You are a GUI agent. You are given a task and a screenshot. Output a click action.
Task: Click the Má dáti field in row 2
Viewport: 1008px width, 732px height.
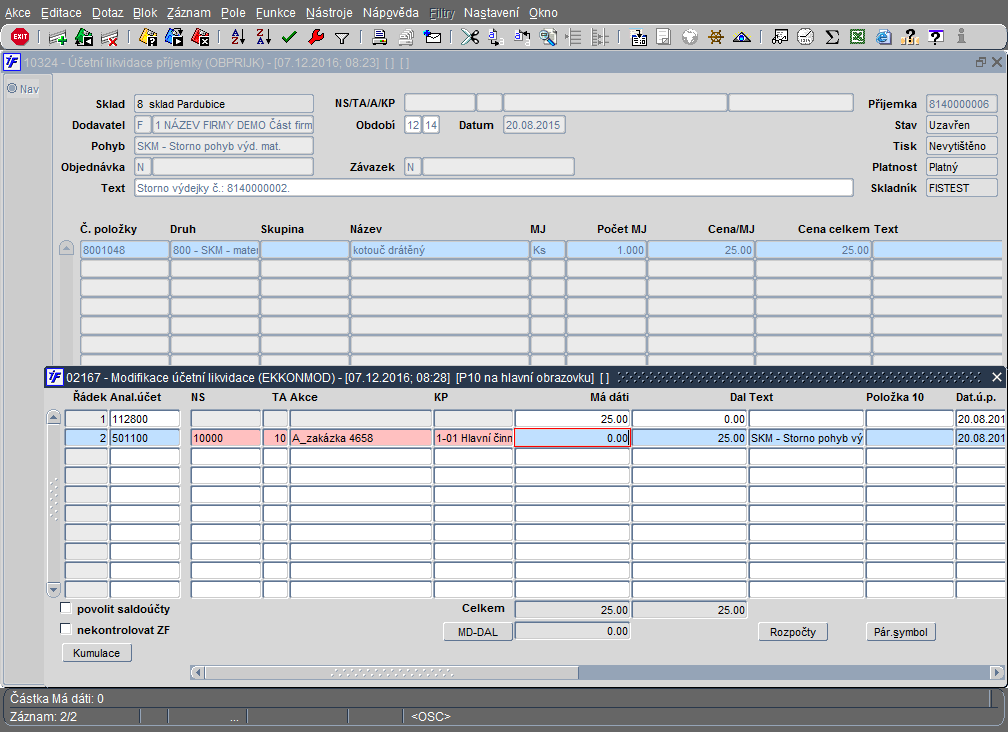click(x=572, y=438)
